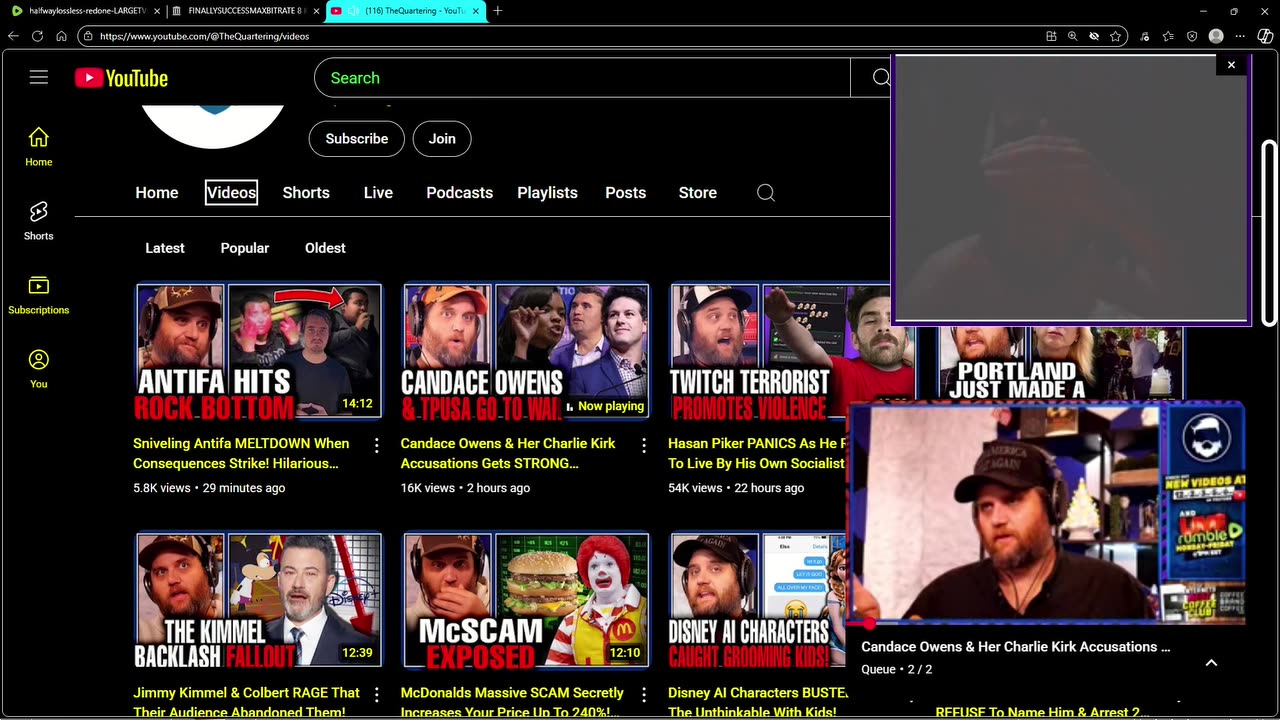Viewport: 1280px width, 720px height.
Task: Reload the page with the refresh icon
Action: [x=37, y=36]
